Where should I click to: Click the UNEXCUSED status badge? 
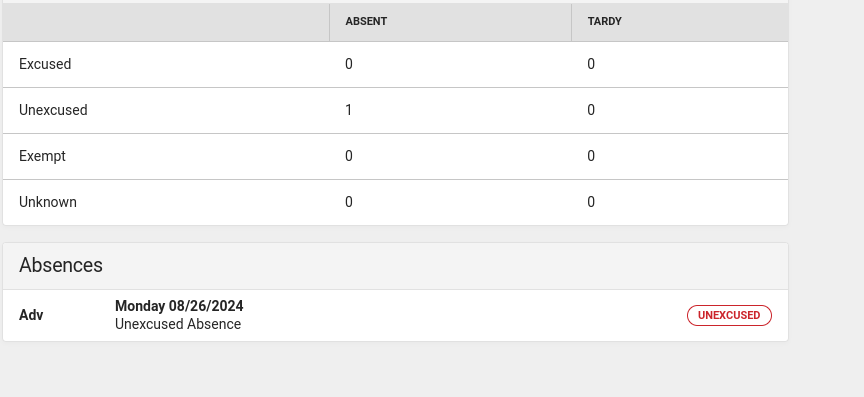pyautogui.click(x=729, y=315)
